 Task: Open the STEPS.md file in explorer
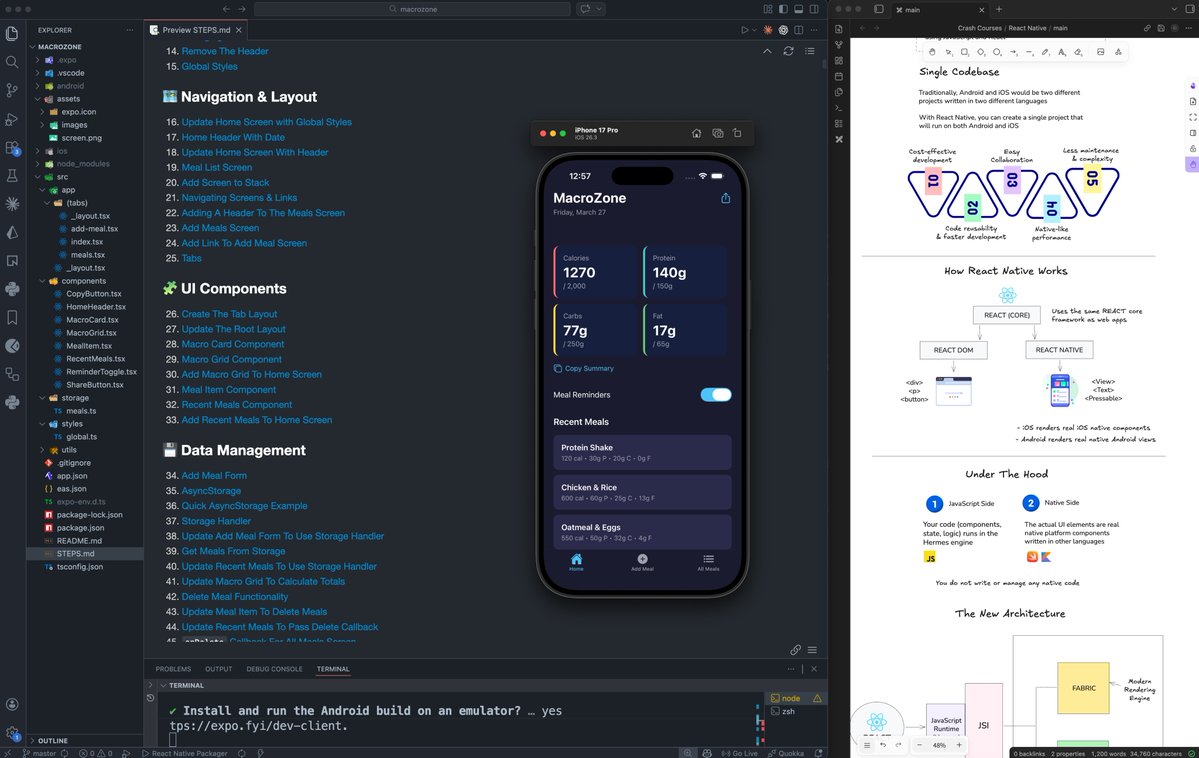(84, 553)
